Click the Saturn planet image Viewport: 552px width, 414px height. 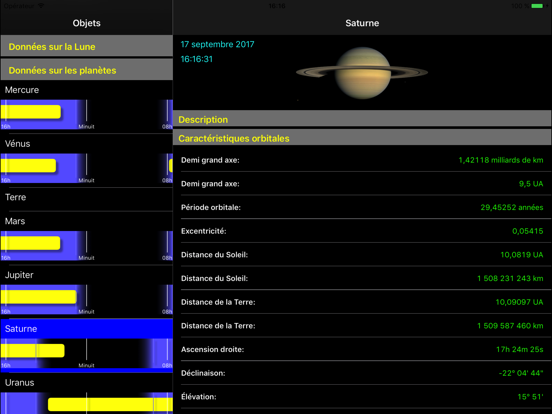pos(362,73)
